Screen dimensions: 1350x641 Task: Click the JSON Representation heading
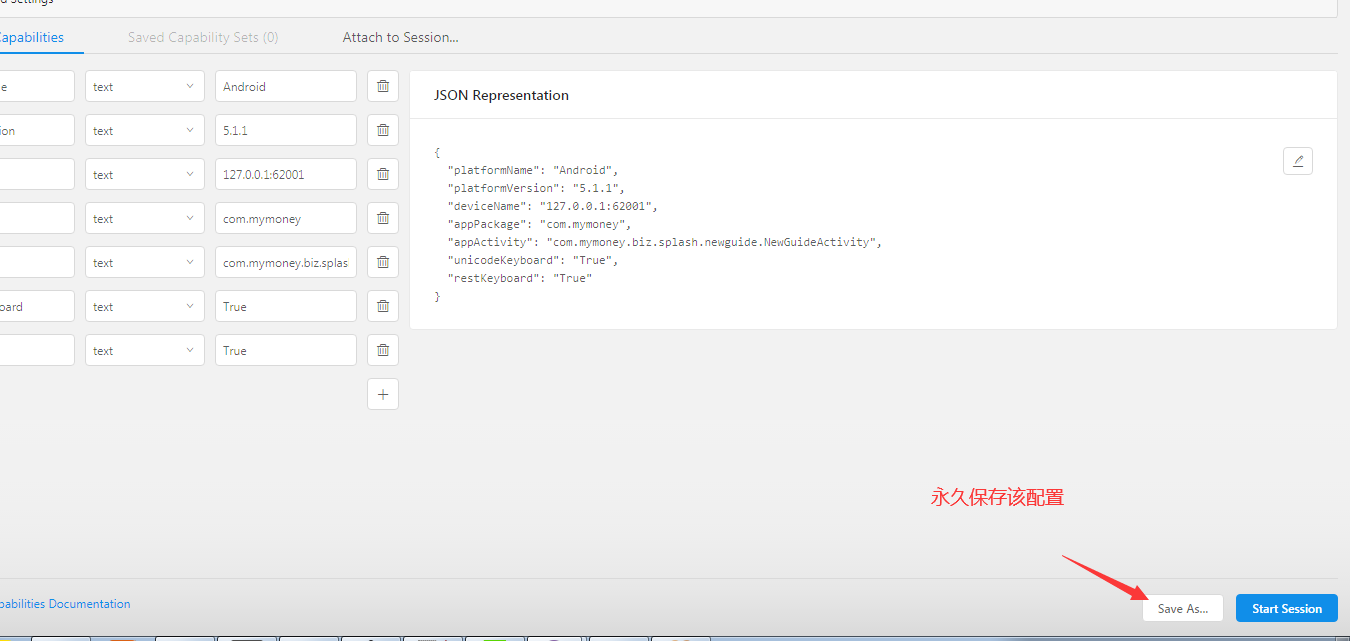501,95
